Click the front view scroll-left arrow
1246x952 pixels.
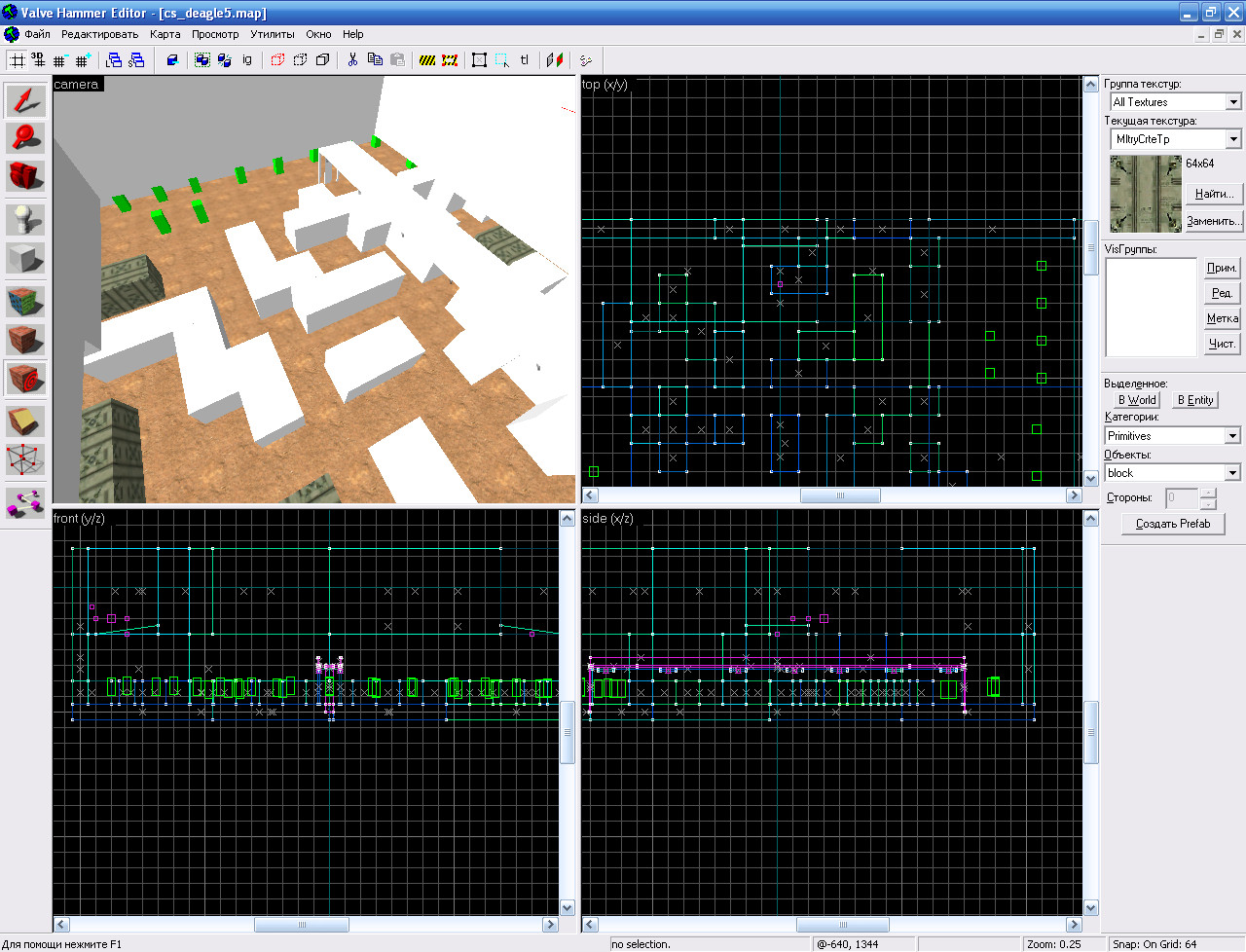coord(61,925)
